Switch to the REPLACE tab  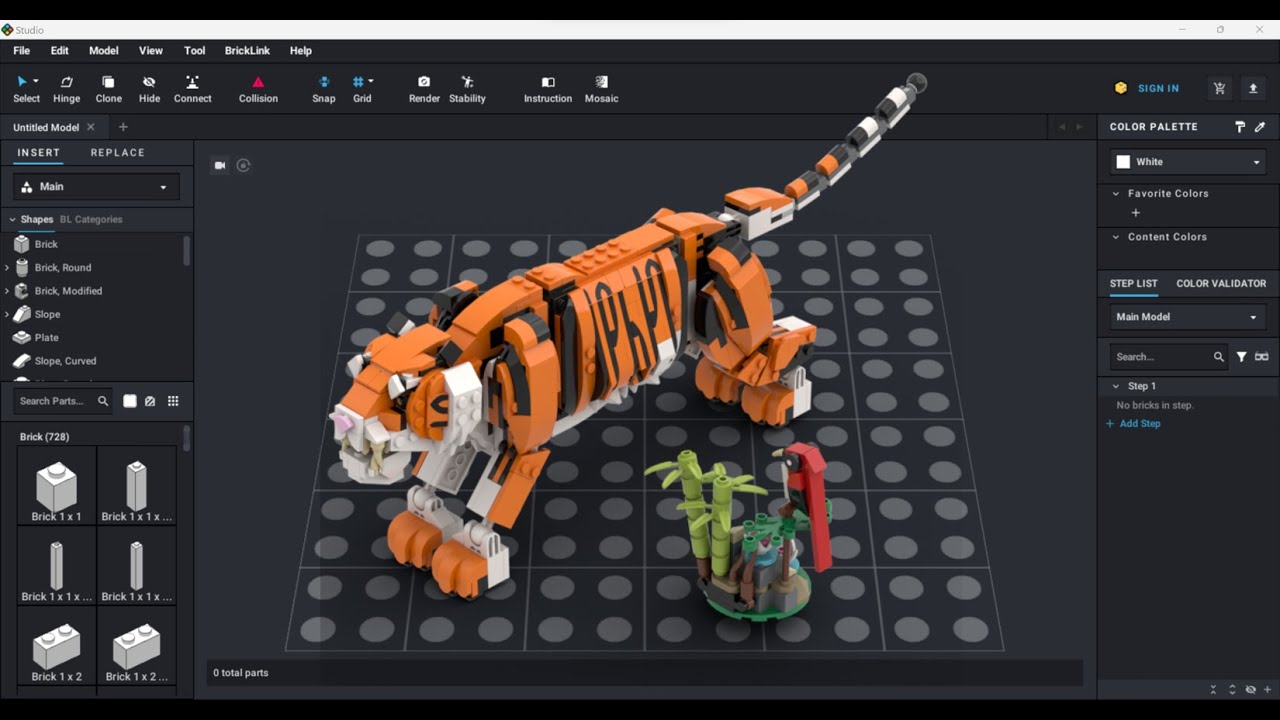(x=118, y=153)
